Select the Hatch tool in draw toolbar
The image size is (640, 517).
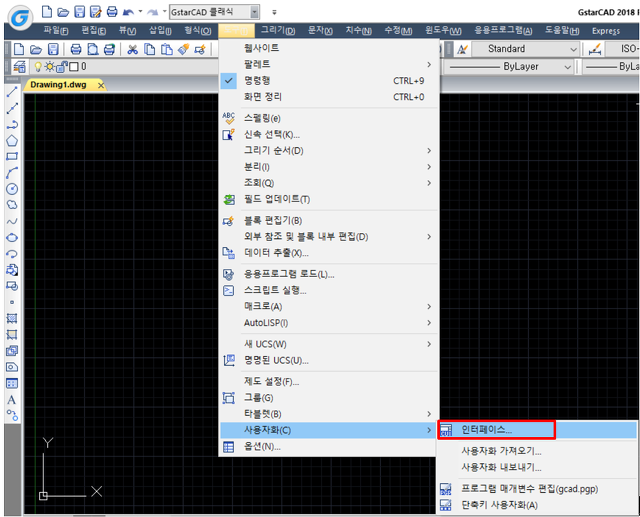click(12, 318)
